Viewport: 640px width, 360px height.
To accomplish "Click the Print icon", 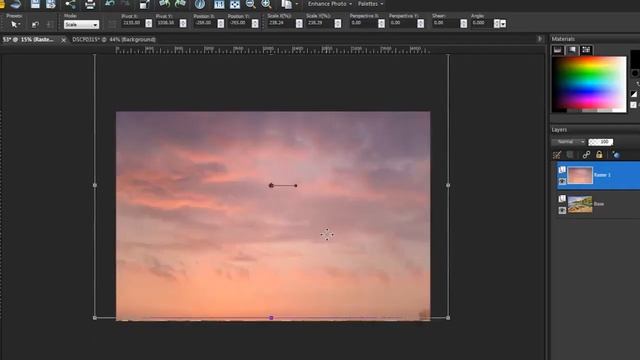I will pyautogui.click(x=90, y=4).
